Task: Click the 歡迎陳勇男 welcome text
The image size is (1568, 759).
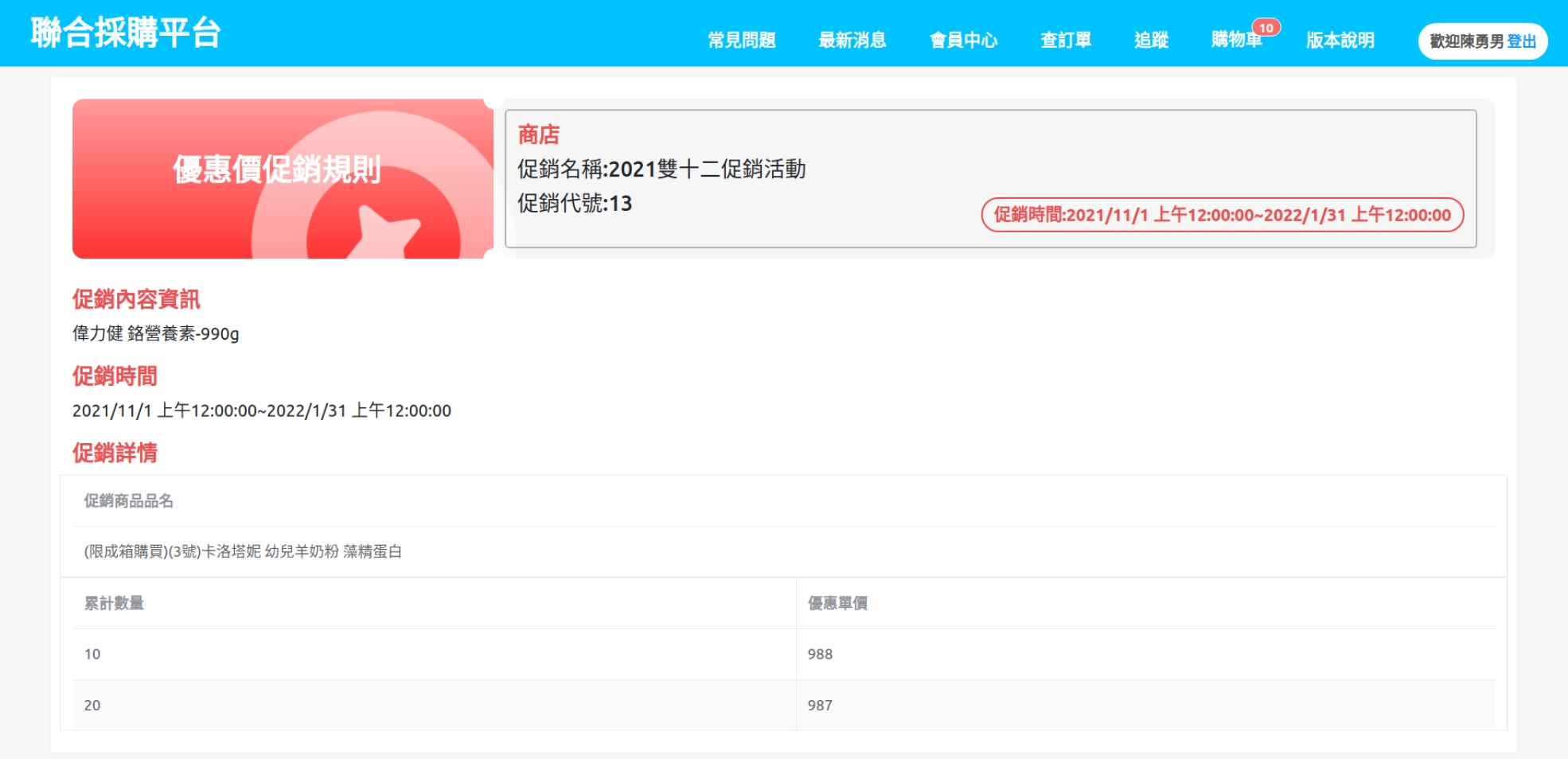Action: point(1467,41)
